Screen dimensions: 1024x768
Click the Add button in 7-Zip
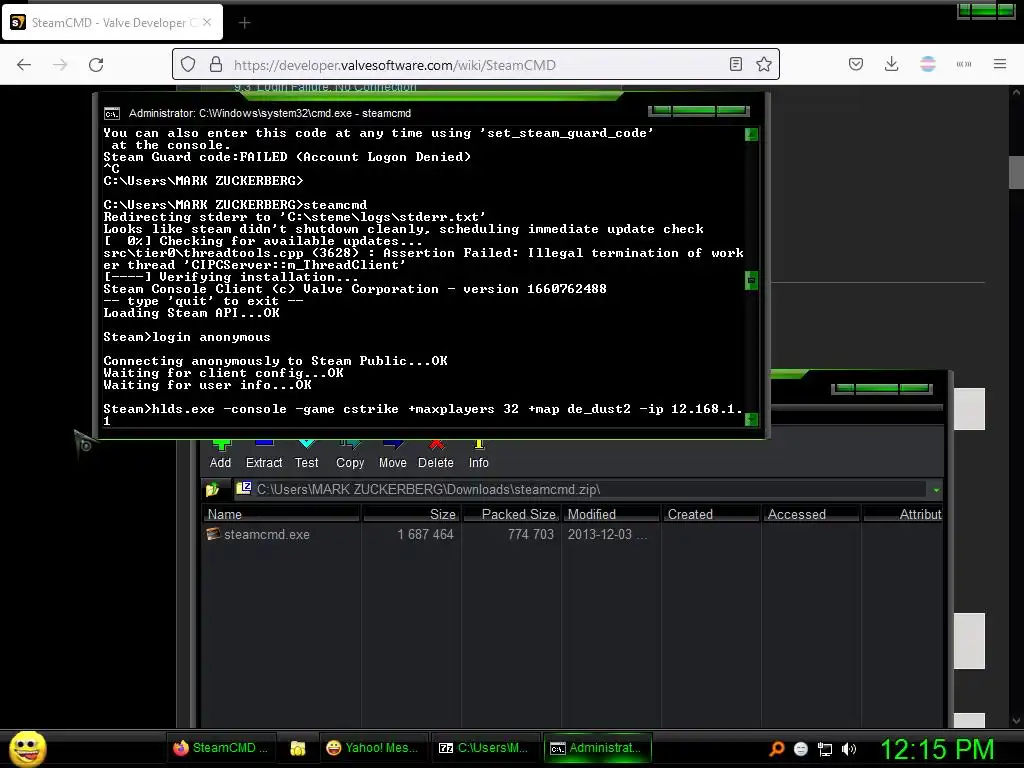click(221, 453)
